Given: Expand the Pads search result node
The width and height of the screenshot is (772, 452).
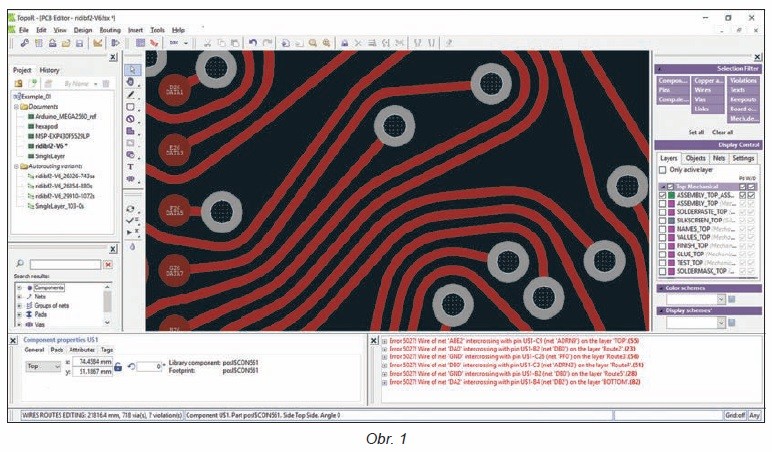Looking at the screenshot, I should point(20,315).
